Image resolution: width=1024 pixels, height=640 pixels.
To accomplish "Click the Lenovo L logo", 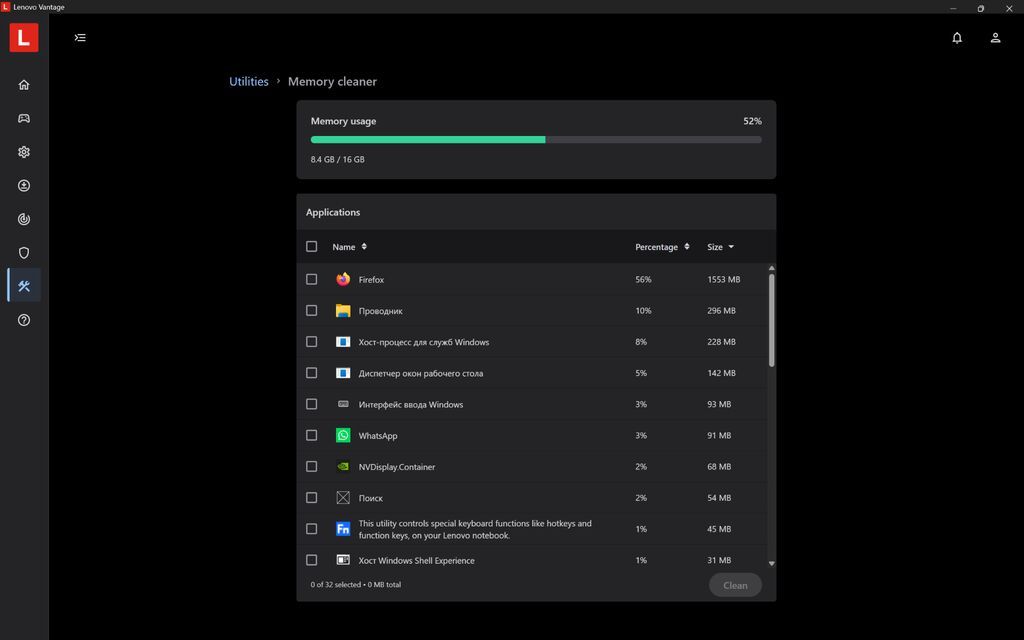I will (24, 37).
